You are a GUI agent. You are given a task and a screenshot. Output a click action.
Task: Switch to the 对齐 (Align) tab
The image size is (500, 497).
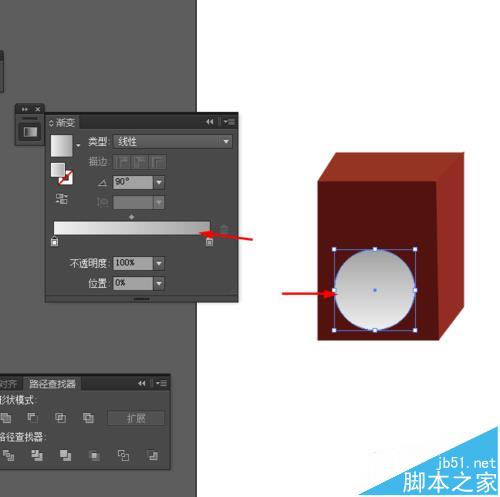coord(9,384)
